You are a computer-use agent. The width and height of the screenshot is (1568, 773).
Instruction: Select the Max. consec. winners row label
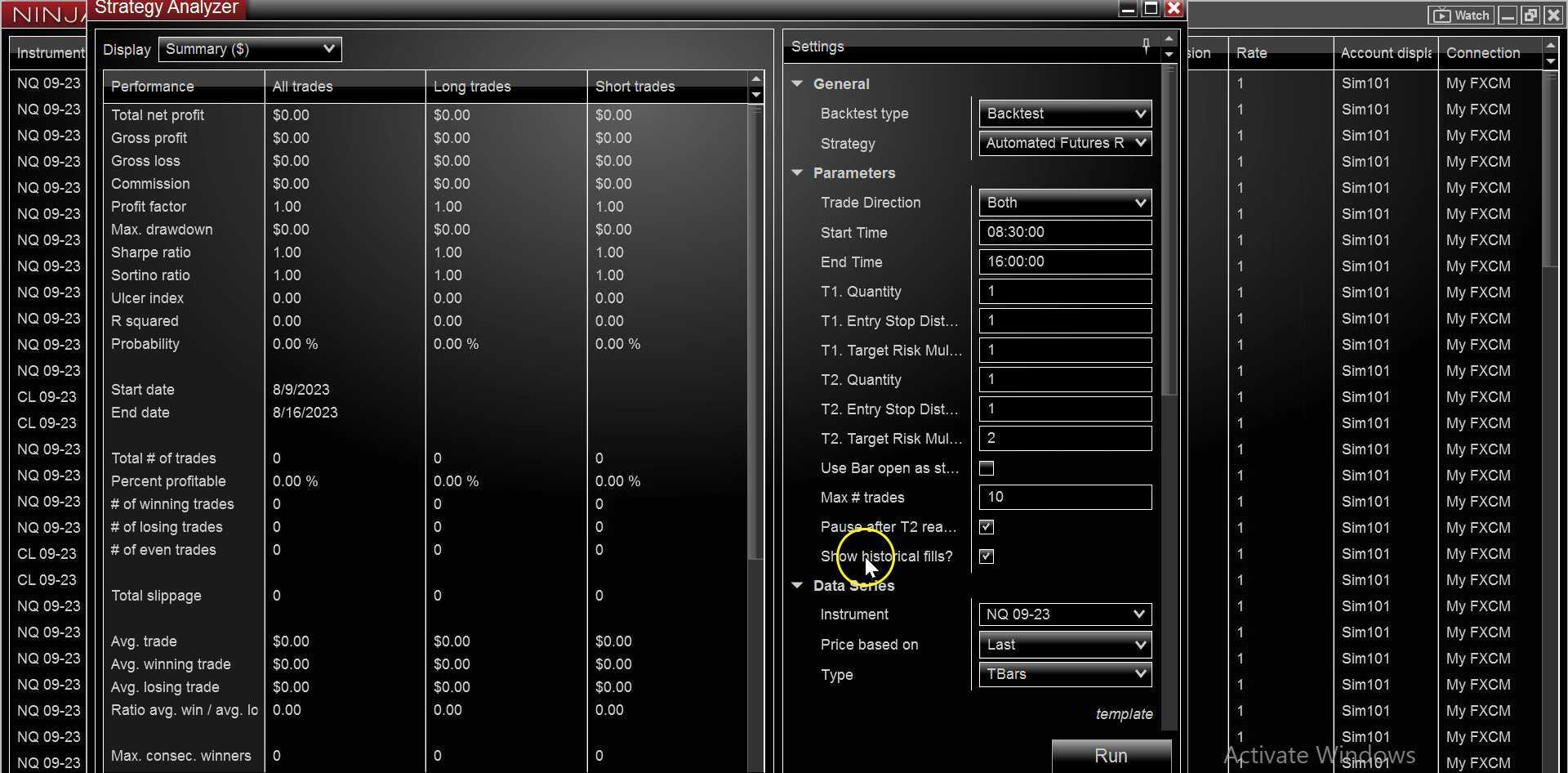tap(181, 756)
